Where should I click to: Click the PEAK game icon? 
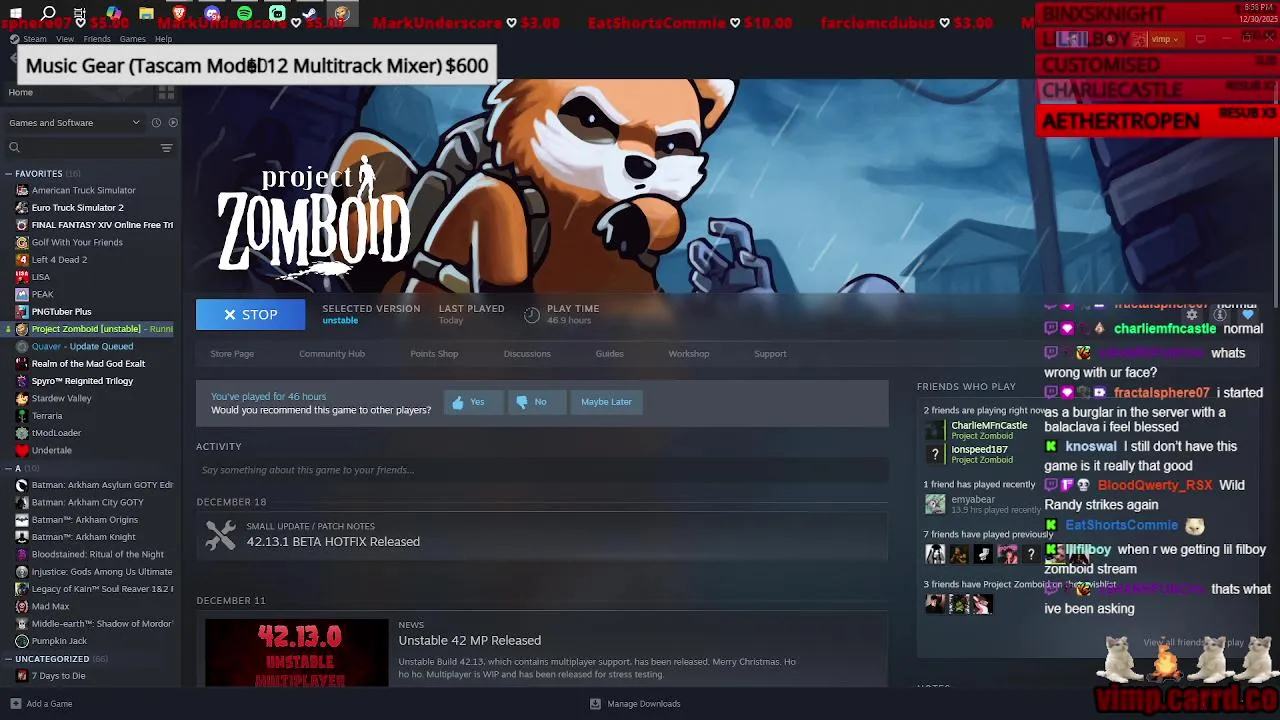pyautogui.click(x=22, y=294)
